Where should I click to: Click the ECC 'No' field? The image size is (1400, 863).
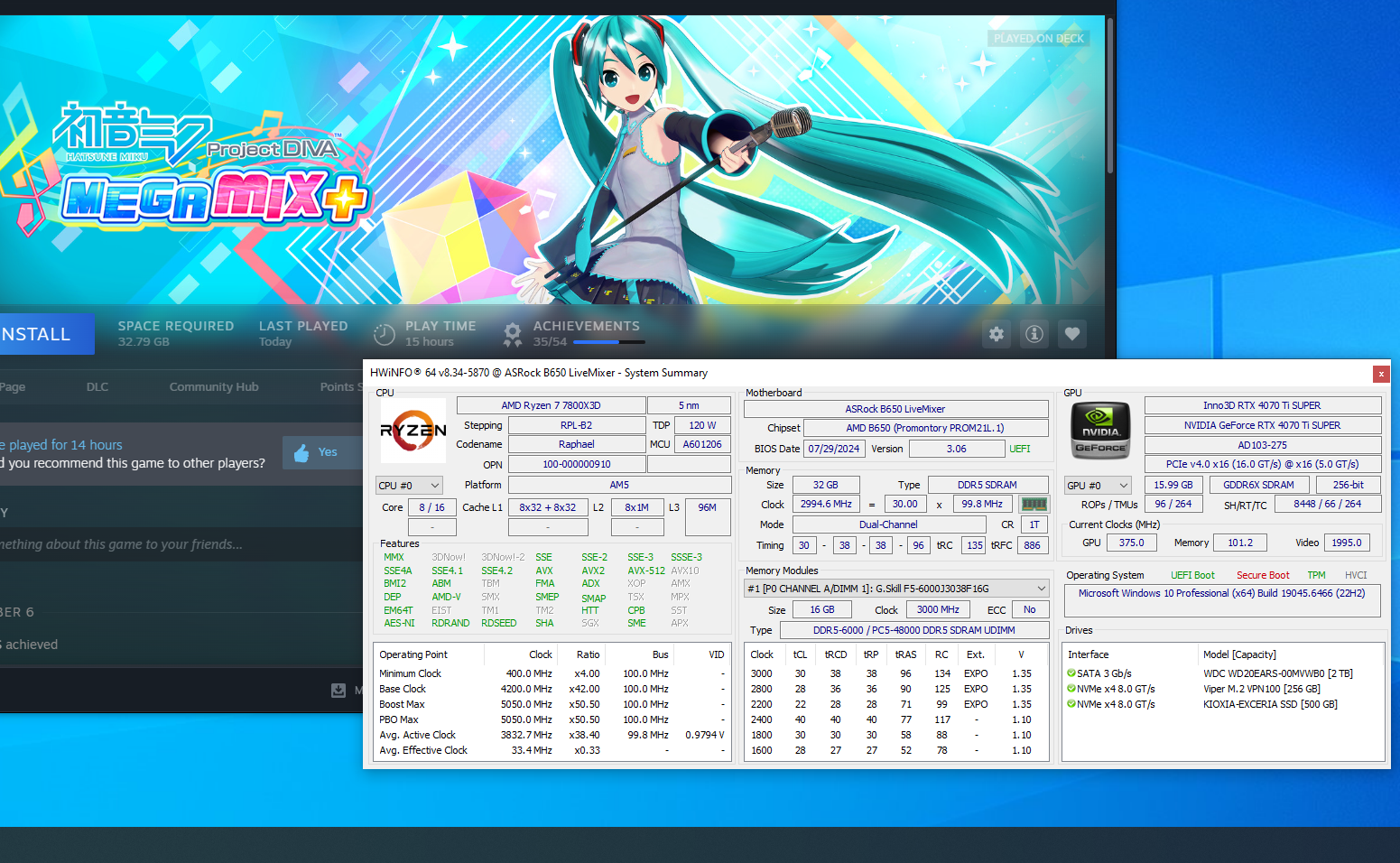pyautogui.click(x=1030, y=609)
